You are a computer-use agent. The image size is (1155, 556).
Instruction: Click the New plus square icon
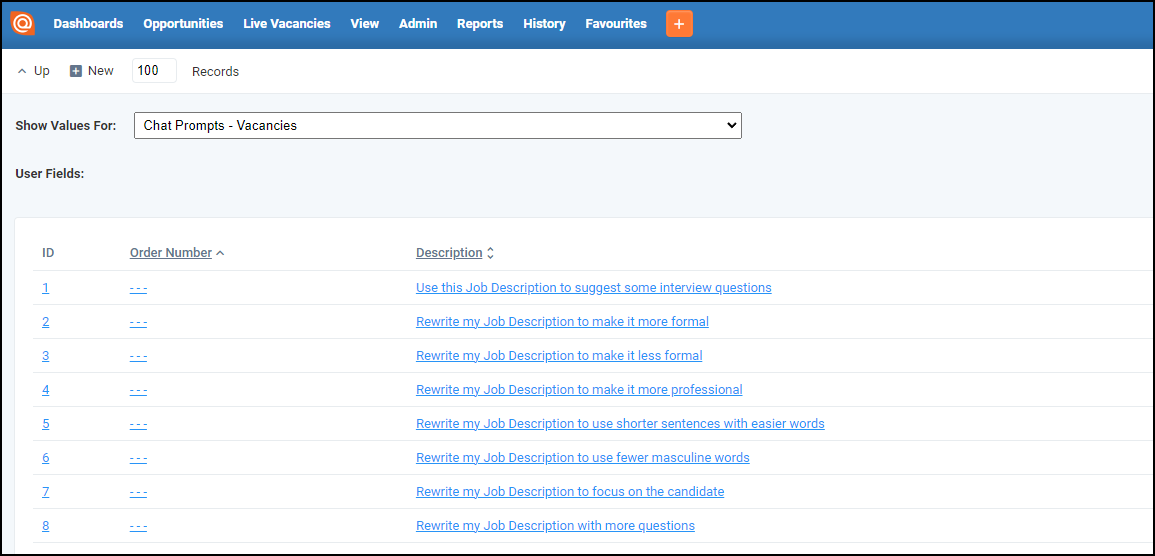pyautogui.click(x=76, y=71)
